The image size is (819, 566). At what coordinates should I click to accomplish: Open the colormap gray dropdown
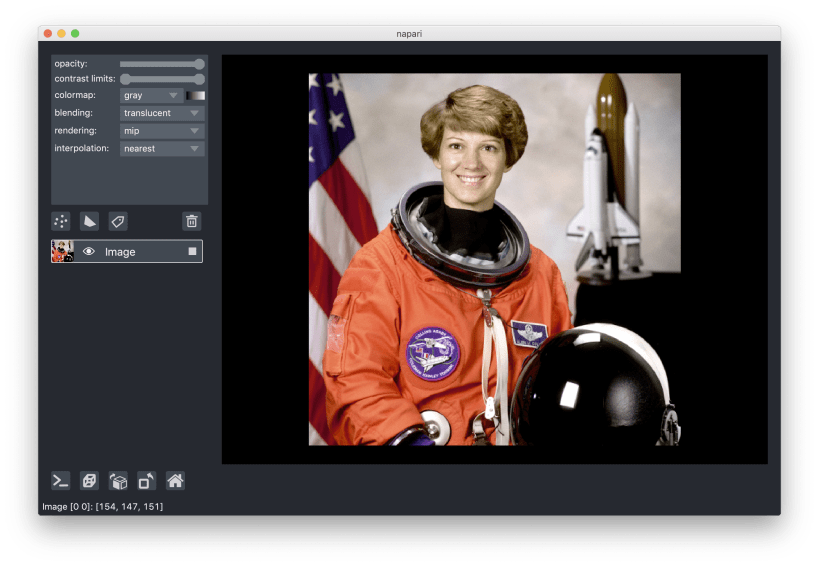coord(151,96)
